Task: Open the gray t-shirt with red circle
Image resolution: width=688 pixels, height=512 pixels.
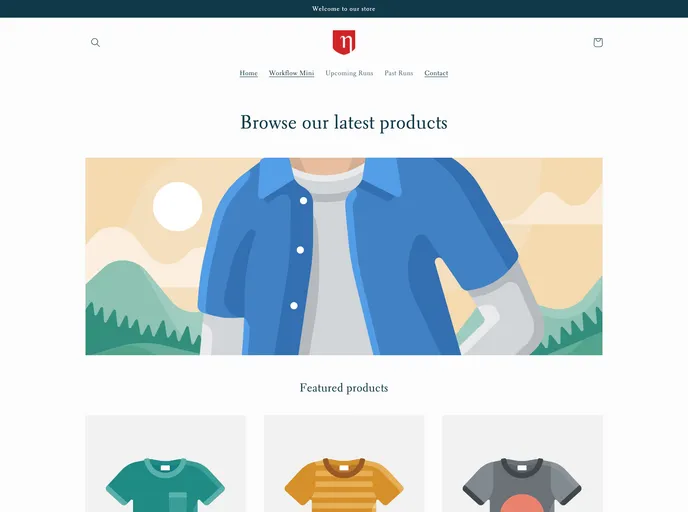Action: (522, 464)
